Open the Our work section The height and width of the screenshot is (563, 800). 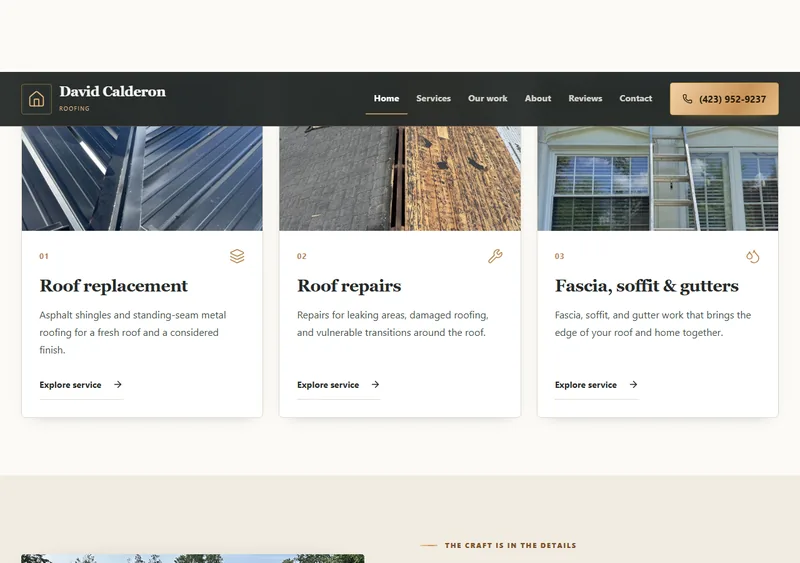[x=487, y=99]
